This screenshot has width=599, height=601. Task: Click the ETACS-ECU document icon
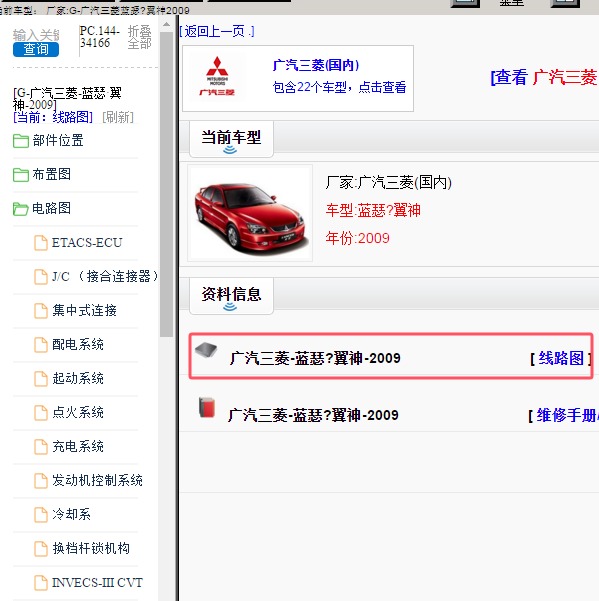[41, 243]
